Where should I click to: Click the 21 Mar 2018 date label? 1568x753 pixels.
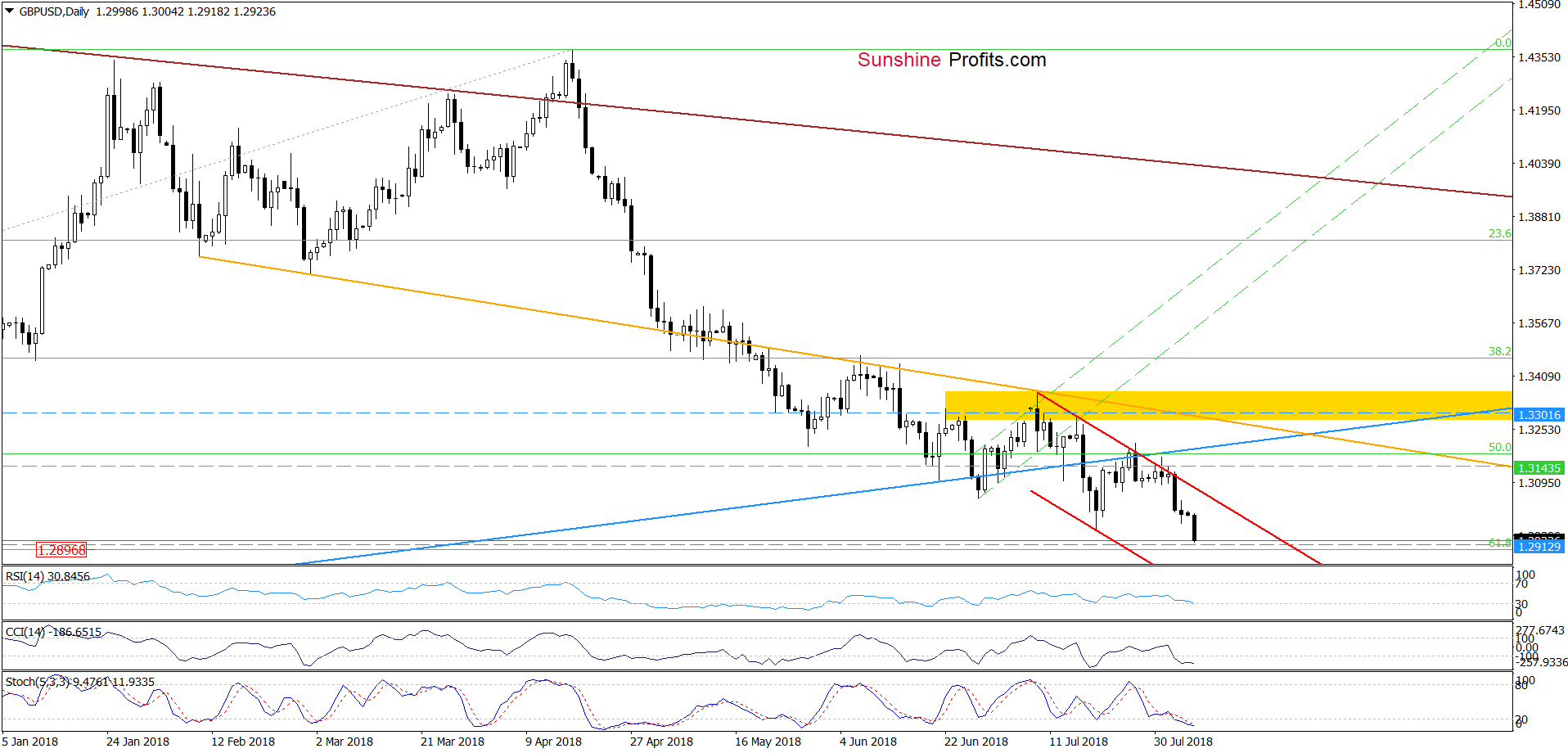(453, 742)
